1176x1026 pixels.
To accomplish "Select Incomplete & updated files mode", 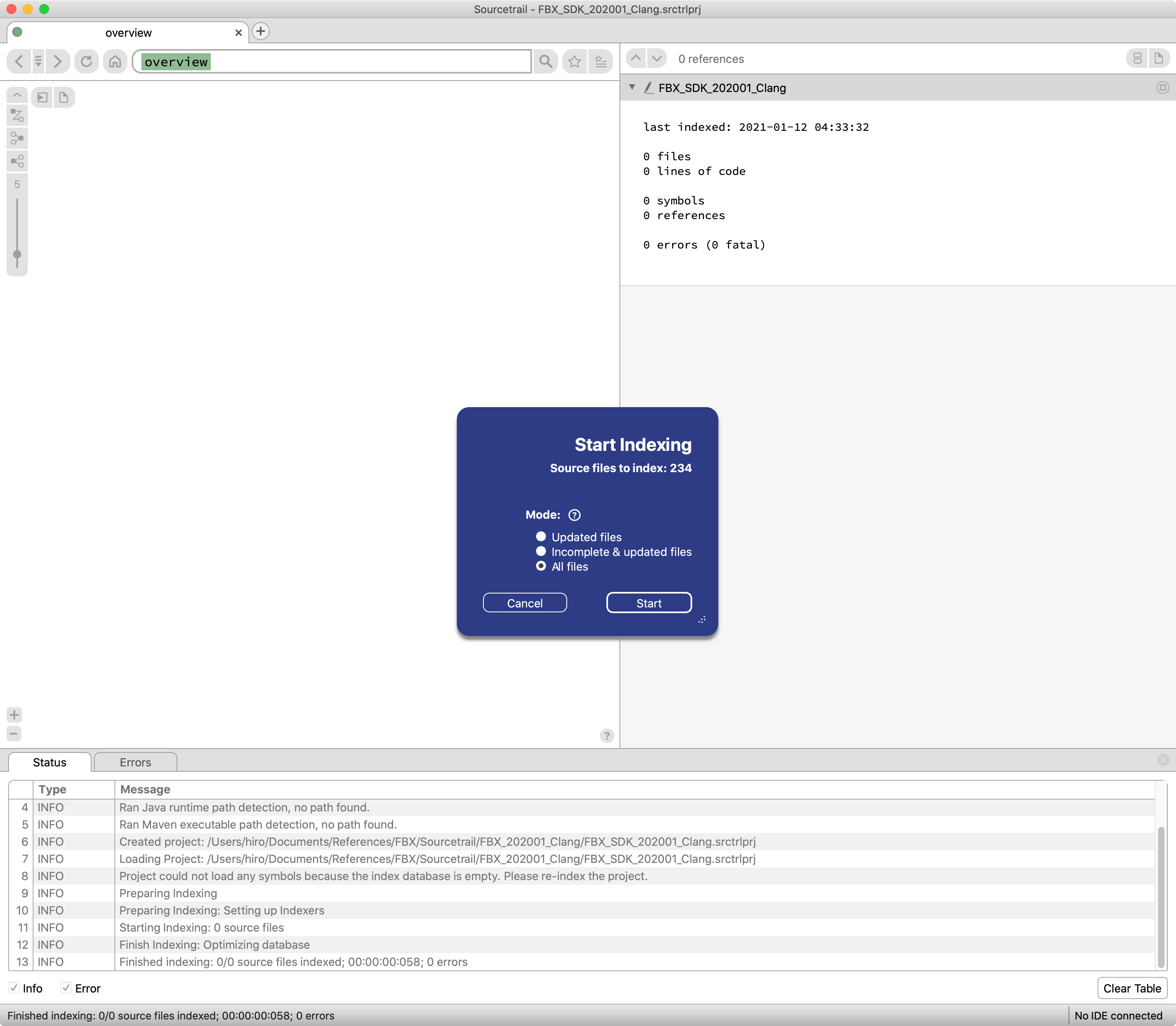I will tap(541, 551).
